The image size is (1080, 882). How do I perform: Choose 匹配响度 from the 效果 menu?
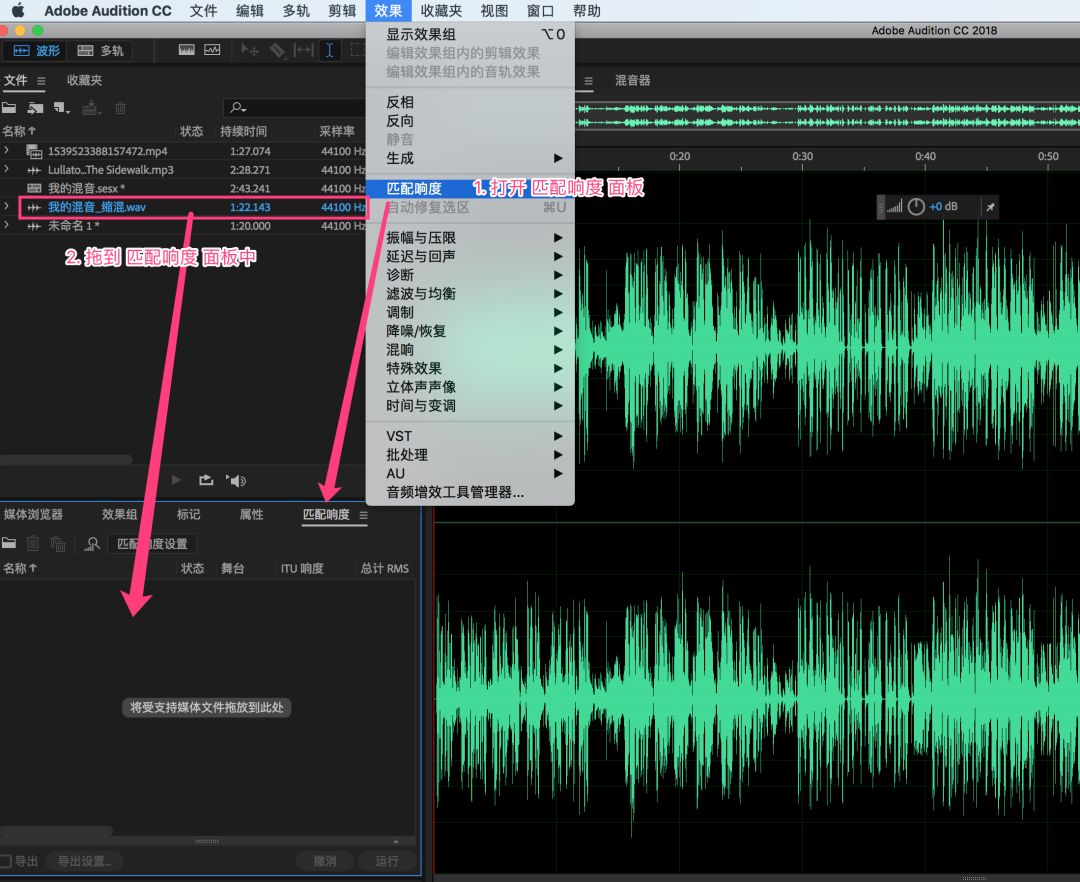coord(414,188)
